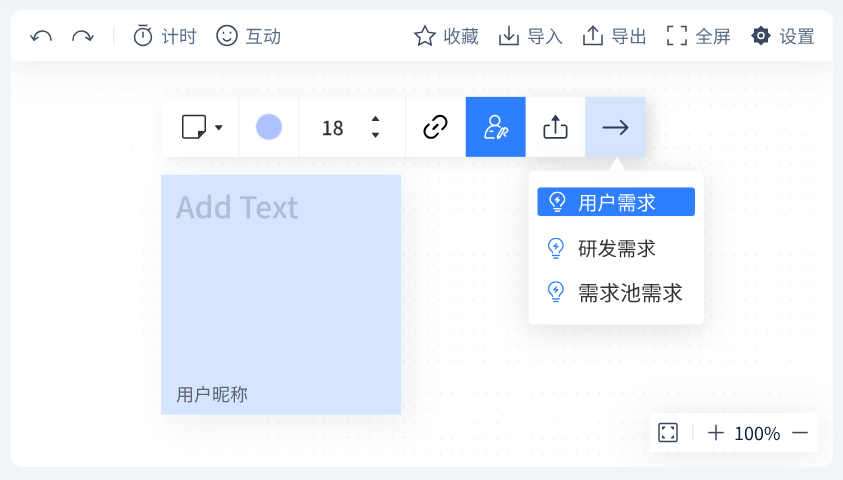Click the 收藏 star icon
The width and height of the screenshot is (843, 480).
pos(425,36)
